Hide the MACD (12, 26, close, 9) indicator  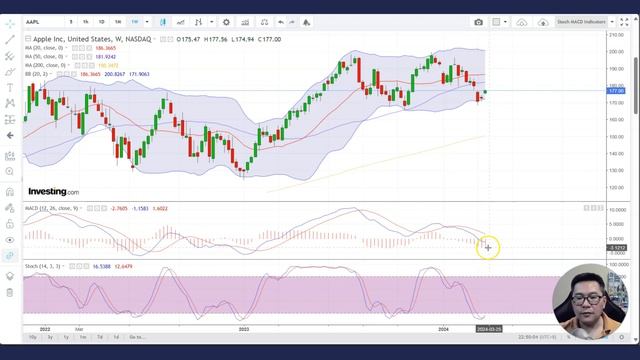[x=90, y=209]
